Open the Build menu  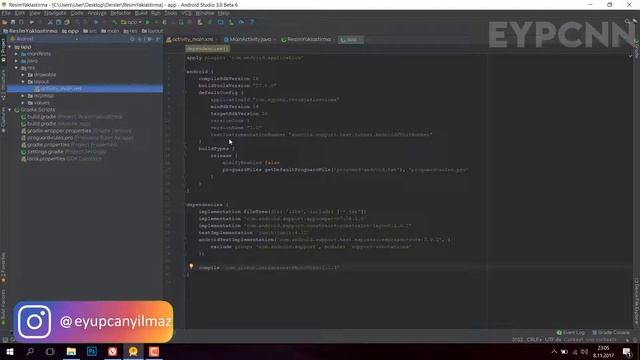point(141,13)
